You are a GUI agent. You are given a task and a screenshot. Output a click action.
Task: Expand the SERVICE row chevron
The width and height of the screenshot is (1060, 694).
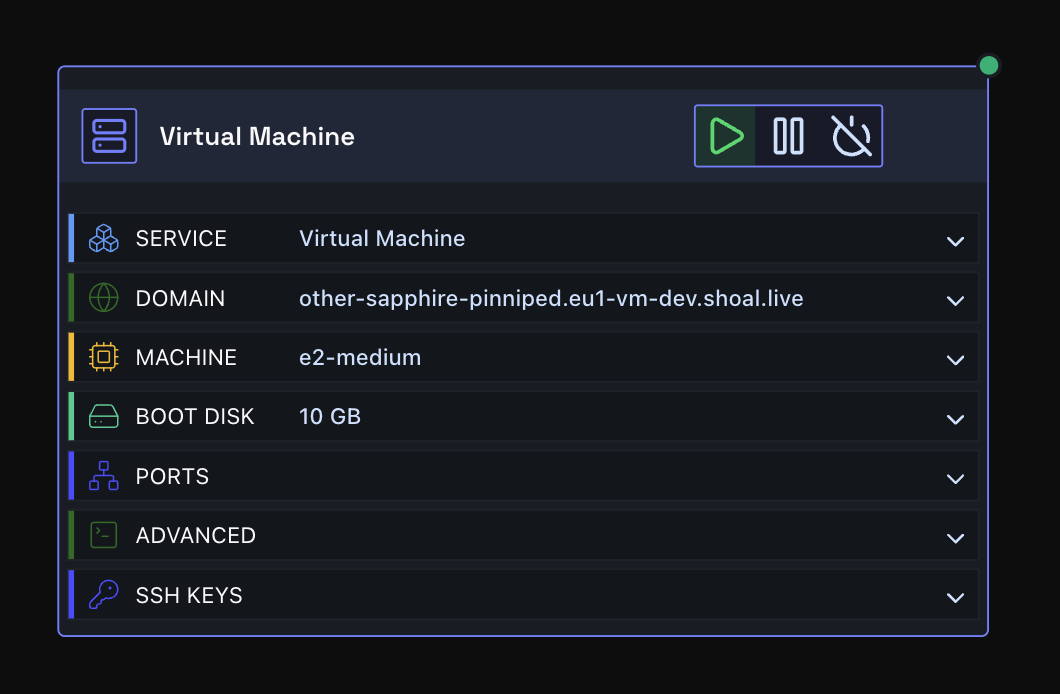click(x=955, y=241)
